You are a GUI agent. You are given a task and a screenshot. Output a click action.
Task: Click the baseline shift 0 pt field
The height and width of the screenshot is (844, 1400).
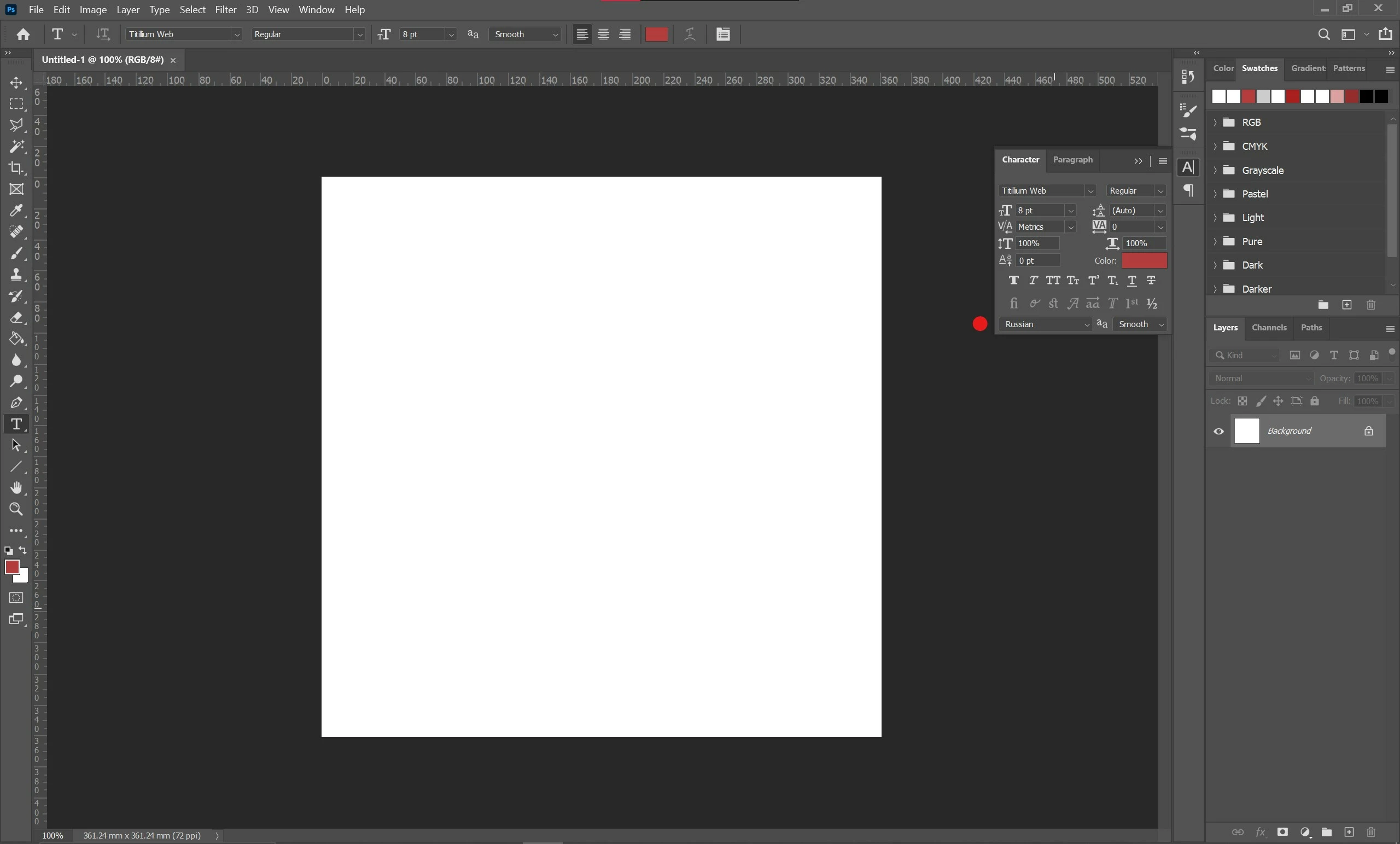(x=1037, y=260)
